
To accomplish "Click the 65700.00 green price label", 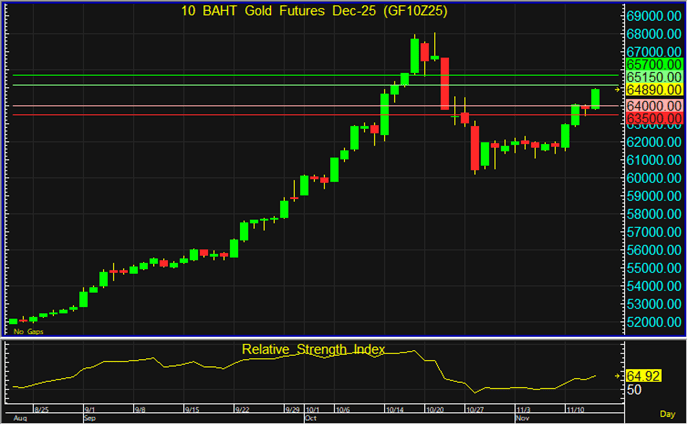I will (654, 62).
